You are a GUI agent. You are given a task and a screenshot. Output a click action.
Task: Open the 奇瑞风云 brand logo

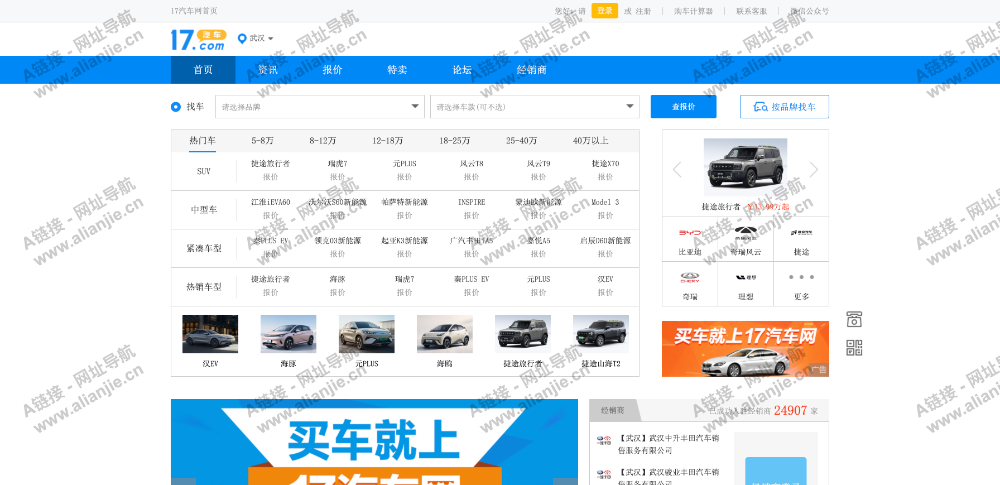tap(745, 232)
